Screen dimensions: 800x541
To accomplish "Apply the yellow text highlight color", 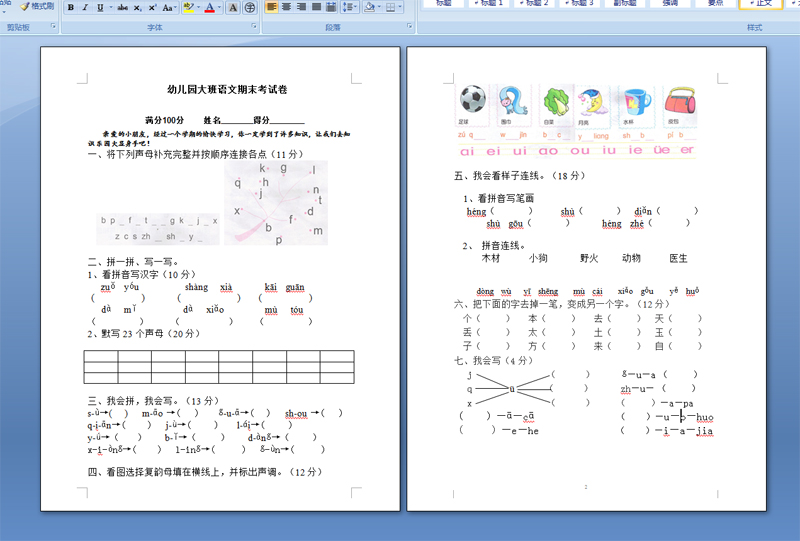I will [188, 7].
